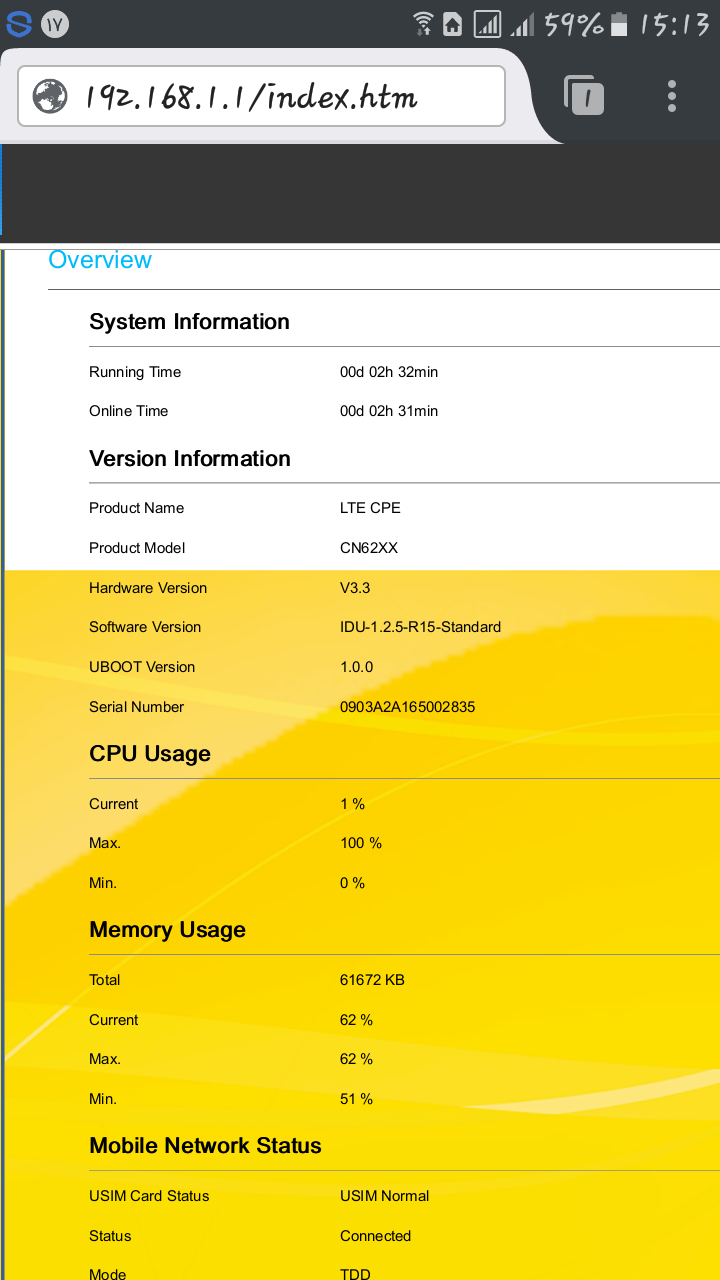Viewport: 720px width, 1280px height.
Task: Click the CPU min value 0 %
Action: click(x=352, y=883)
